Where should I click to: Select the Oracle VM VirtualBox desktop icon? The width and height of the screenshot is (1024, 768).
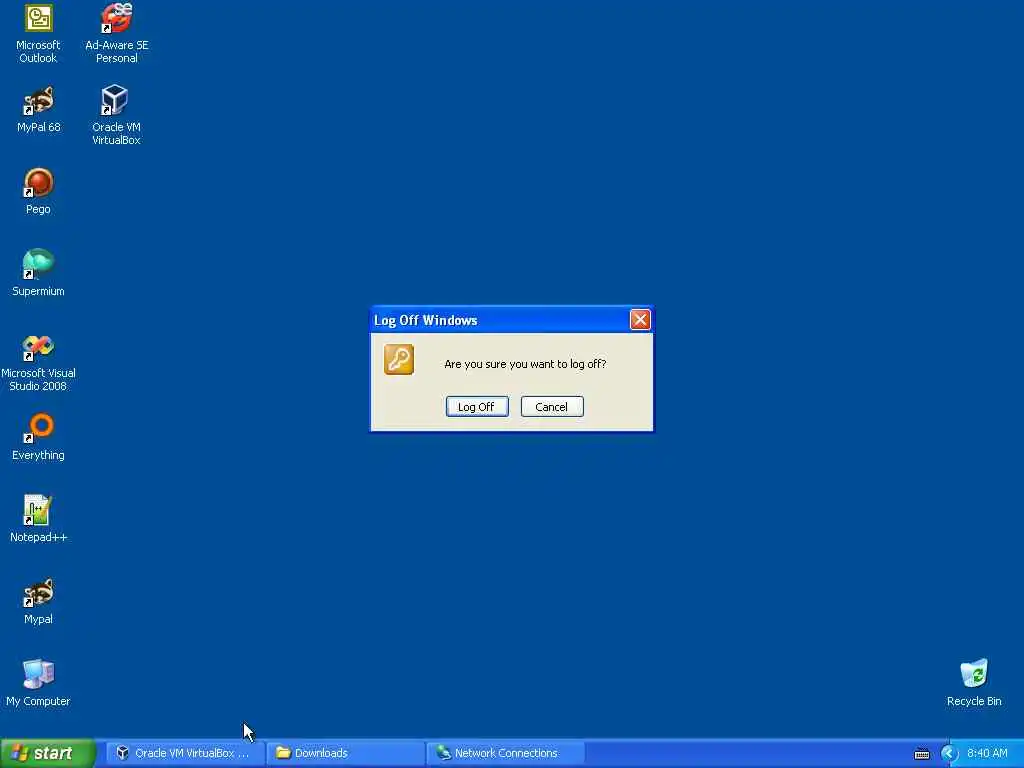pos(116,115)
